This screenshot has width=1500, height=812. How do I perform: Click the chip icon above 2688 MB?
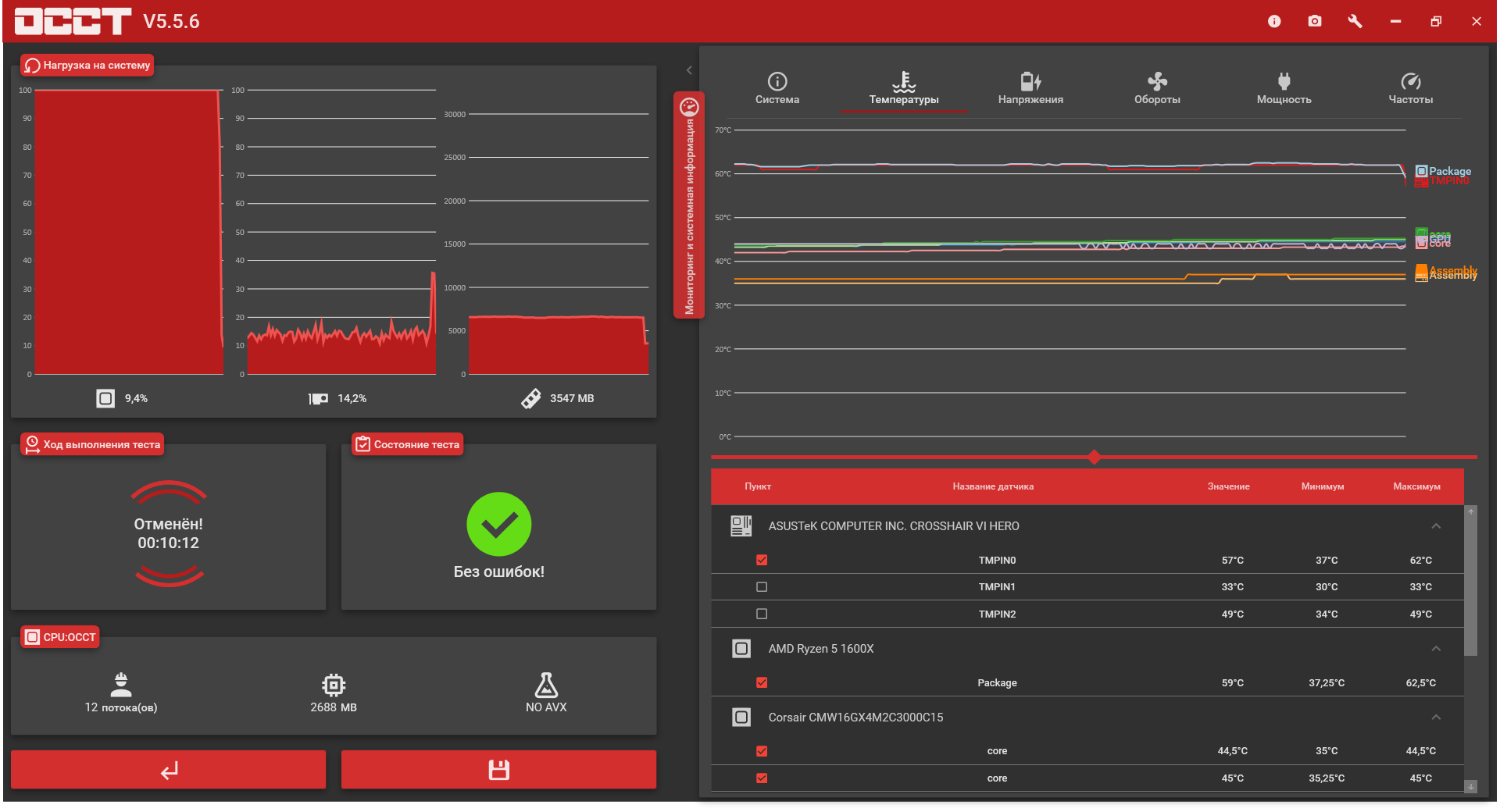(x=334, y=685)
